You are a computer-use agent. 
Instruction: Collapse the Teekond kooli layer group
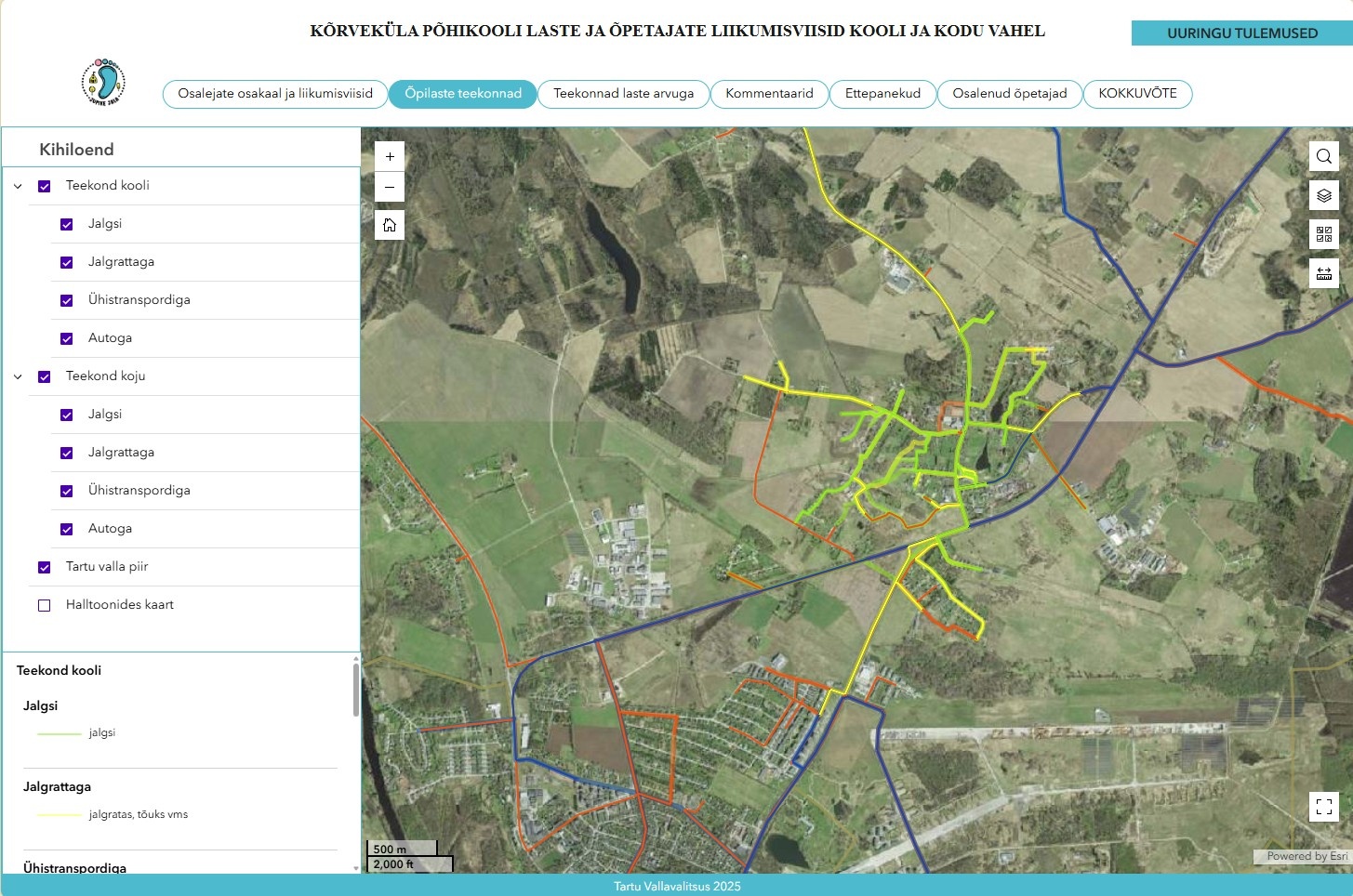pos(18,186)
